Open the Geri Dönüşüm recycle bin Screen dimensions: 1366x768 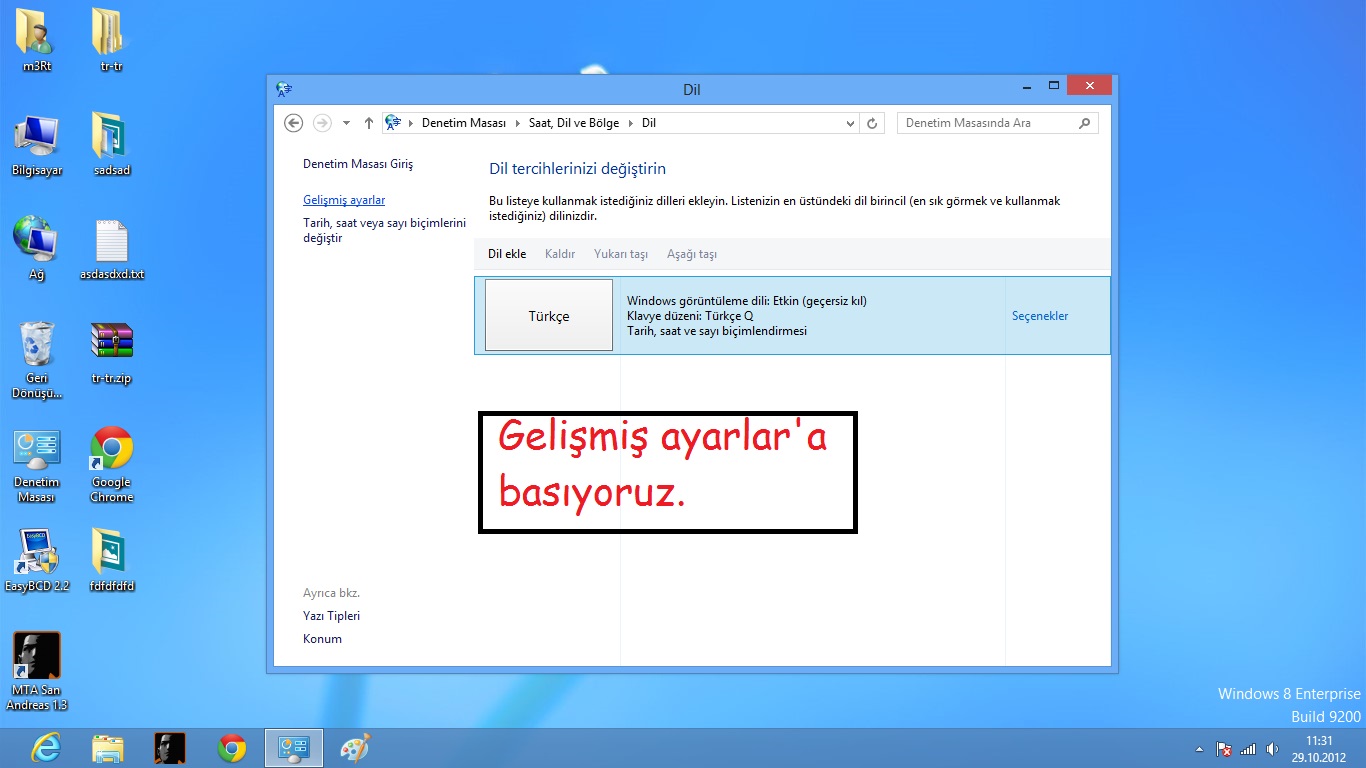[x=37, y=360]
